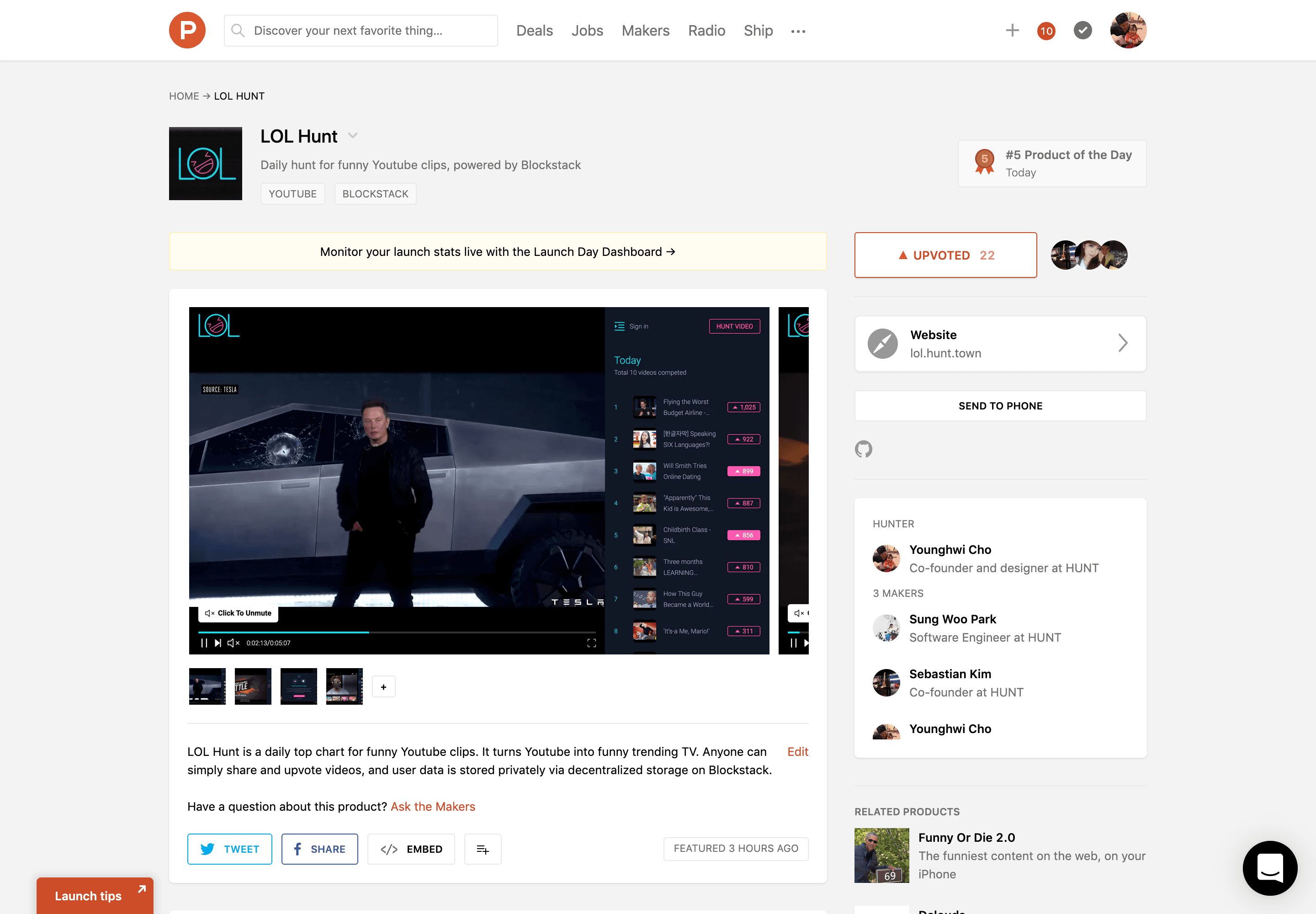This screenshot has height=914, width=1316.
Task: Open the Product Hunt home logo
Action: click(187, 30)
